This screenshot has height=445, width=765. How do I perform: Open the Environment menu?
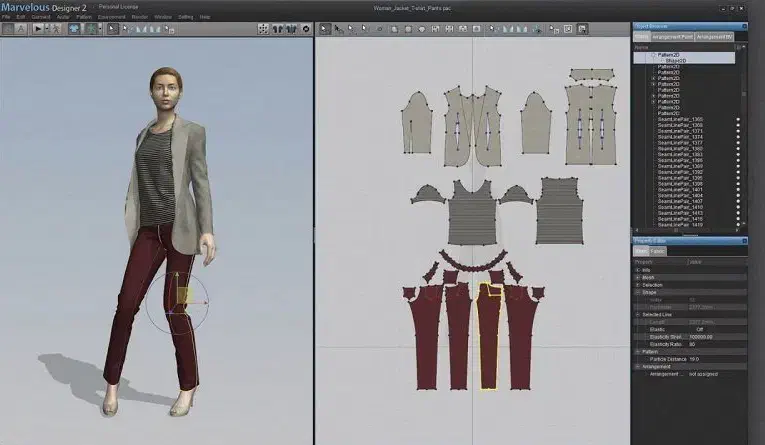pos(112,17)
